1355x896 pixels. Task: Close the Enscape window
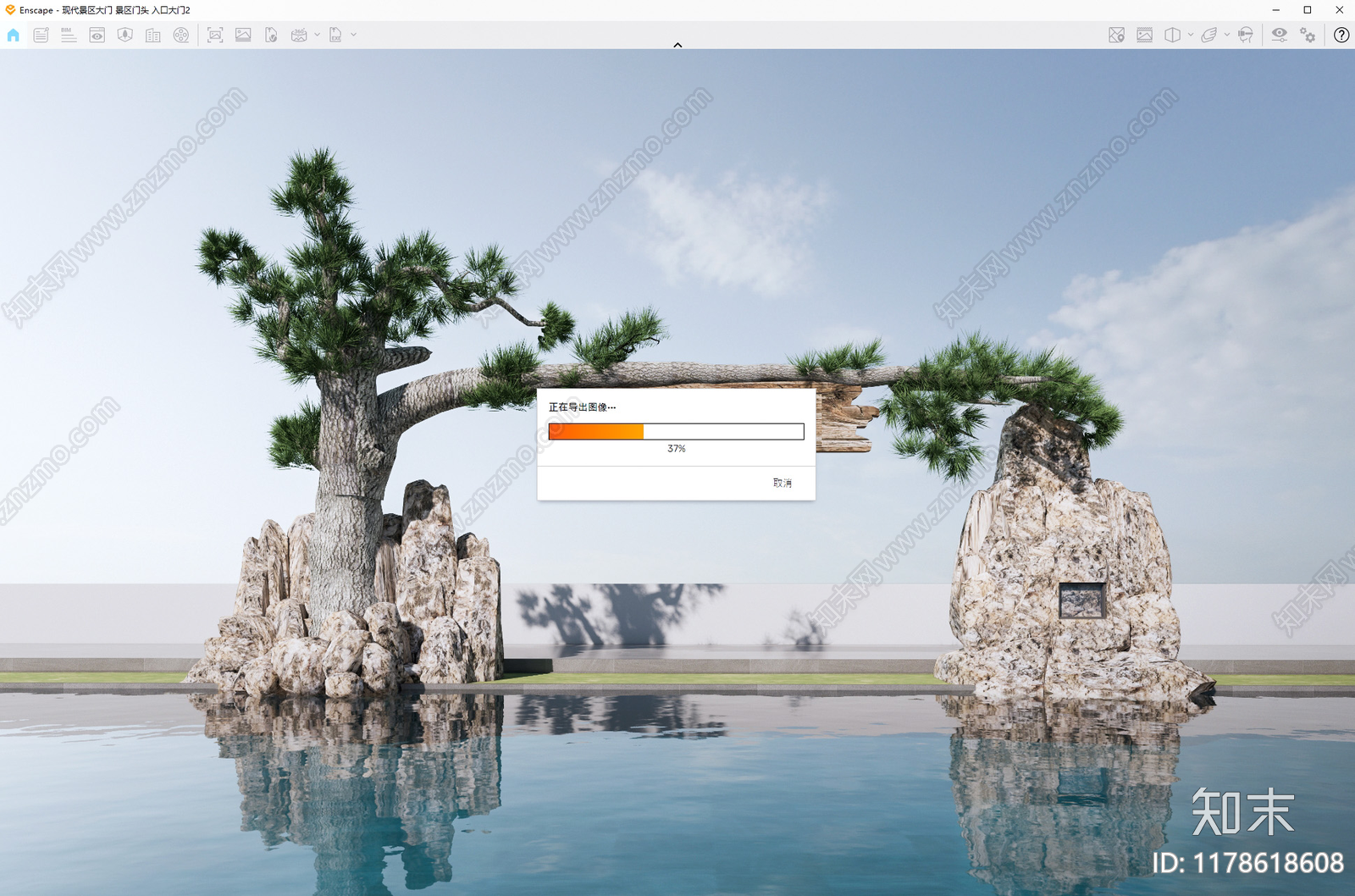point(1339,10)
